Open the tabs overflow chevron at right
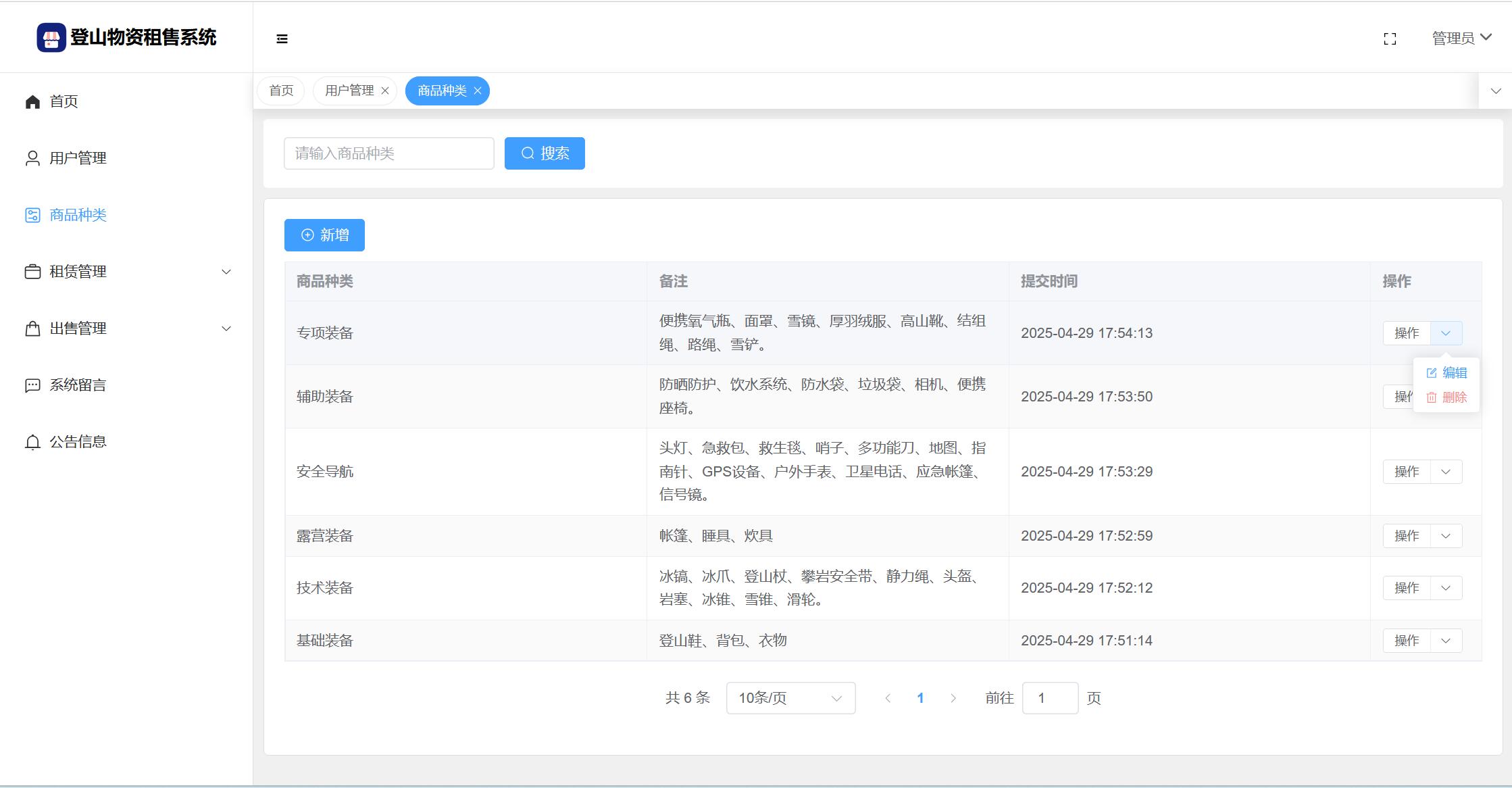This screenshot has height=788, width=1512. pyautogui.click(x=1496, y=91)
